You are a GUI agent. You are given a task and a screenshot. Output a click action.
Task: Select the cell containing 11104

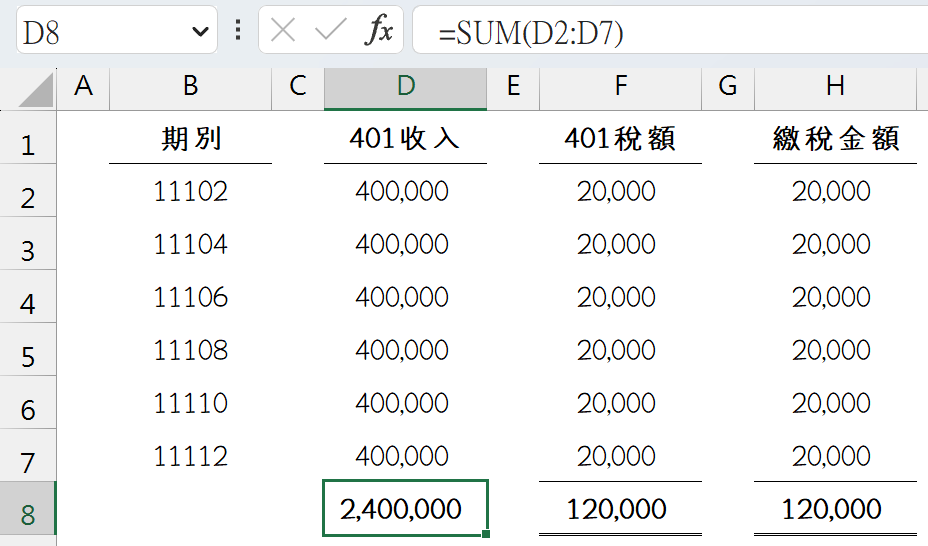pyautogui.click(x=191, y=244)
